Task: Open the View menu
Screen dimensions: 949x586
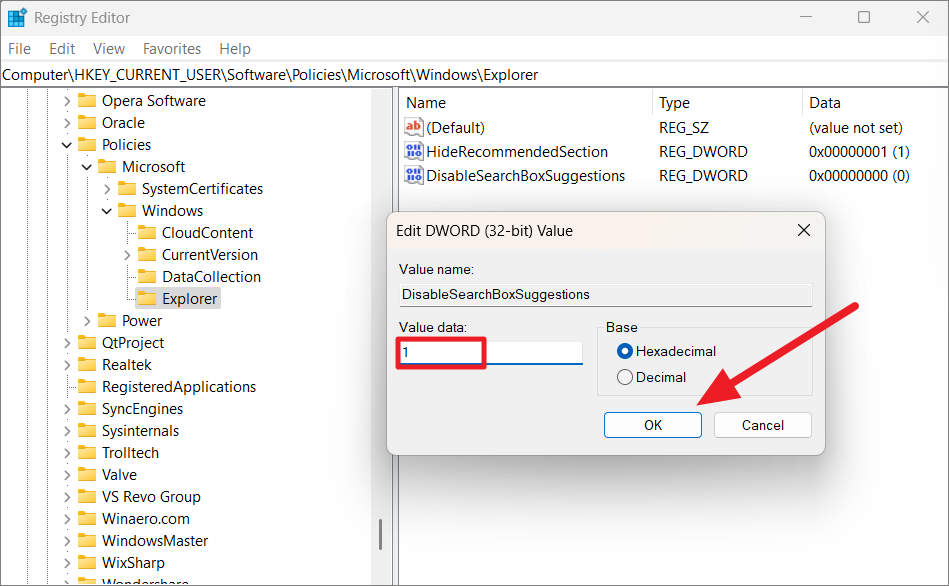Action: [x=109, y=48]
